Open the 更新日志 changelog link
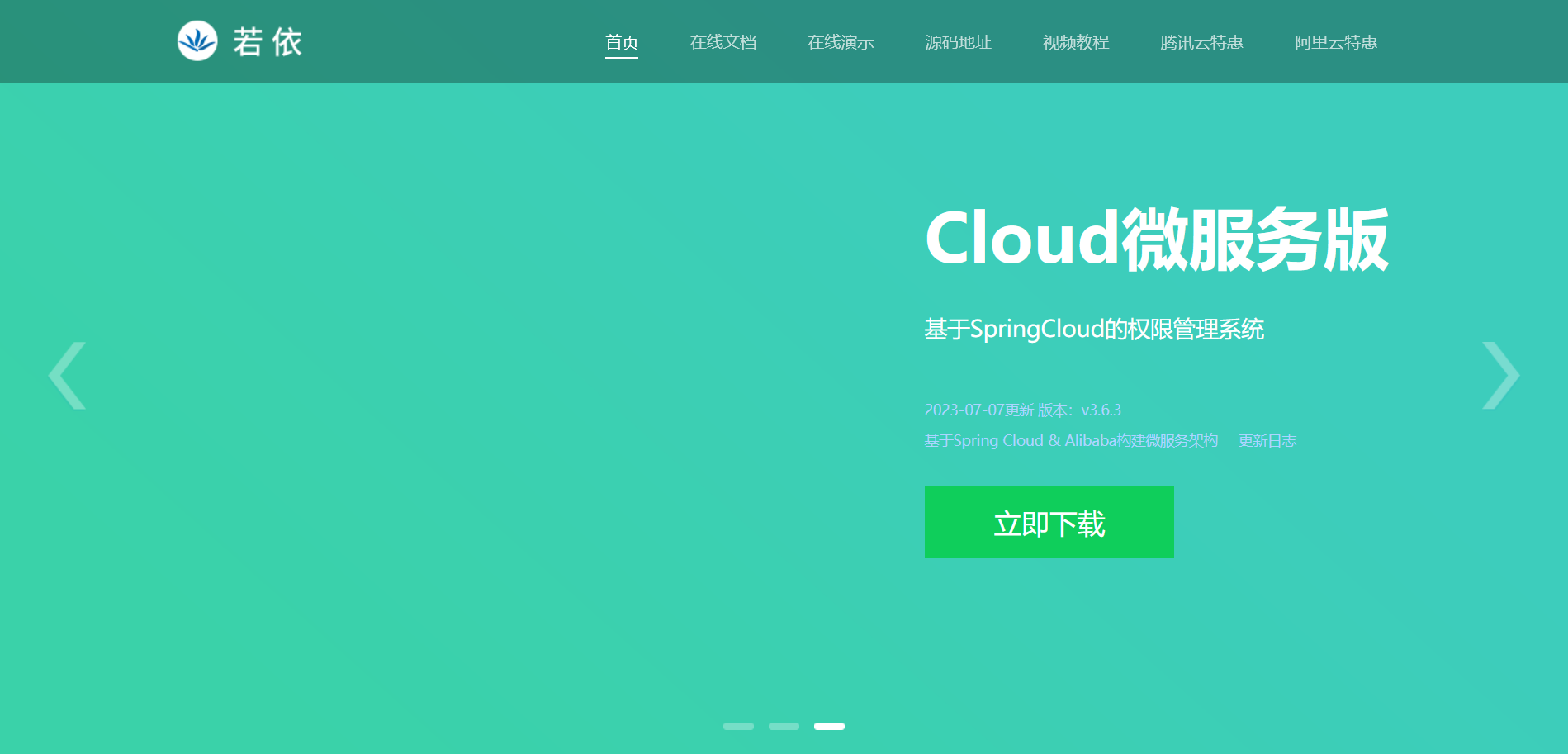 coord(1267,441)
